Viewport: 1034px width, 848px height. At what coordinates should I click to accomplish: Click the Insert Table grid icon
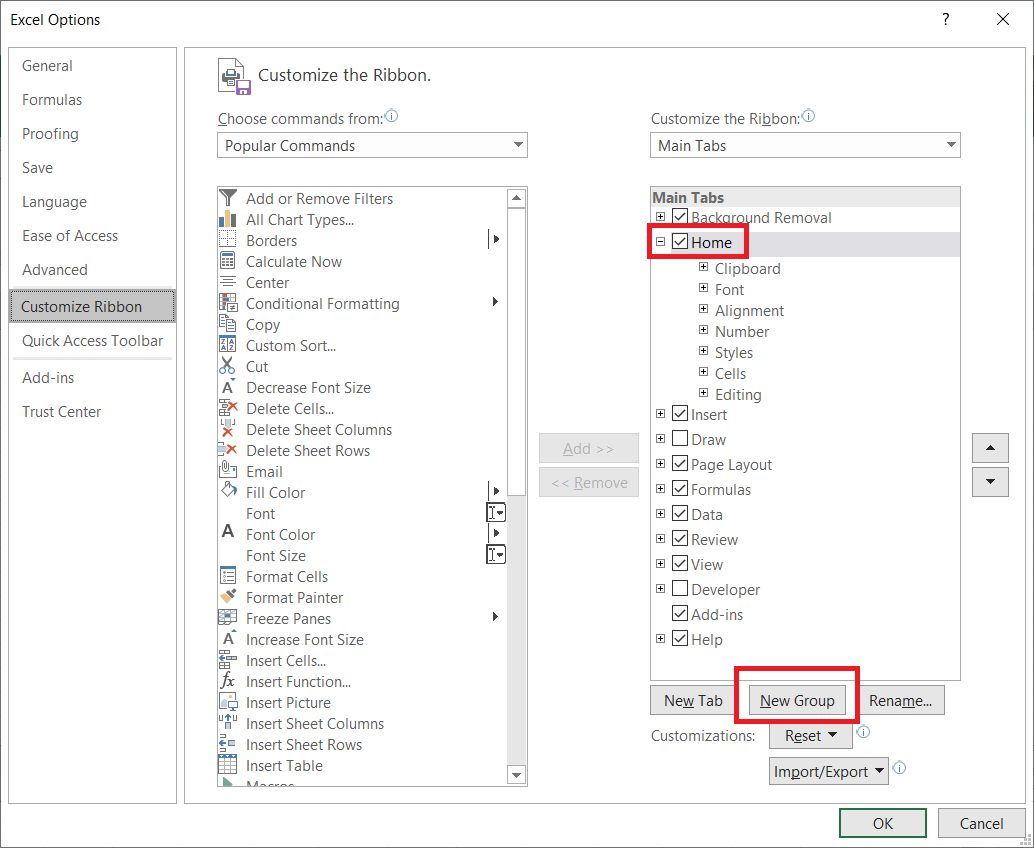pyautogui.click(x=228, y=765)
